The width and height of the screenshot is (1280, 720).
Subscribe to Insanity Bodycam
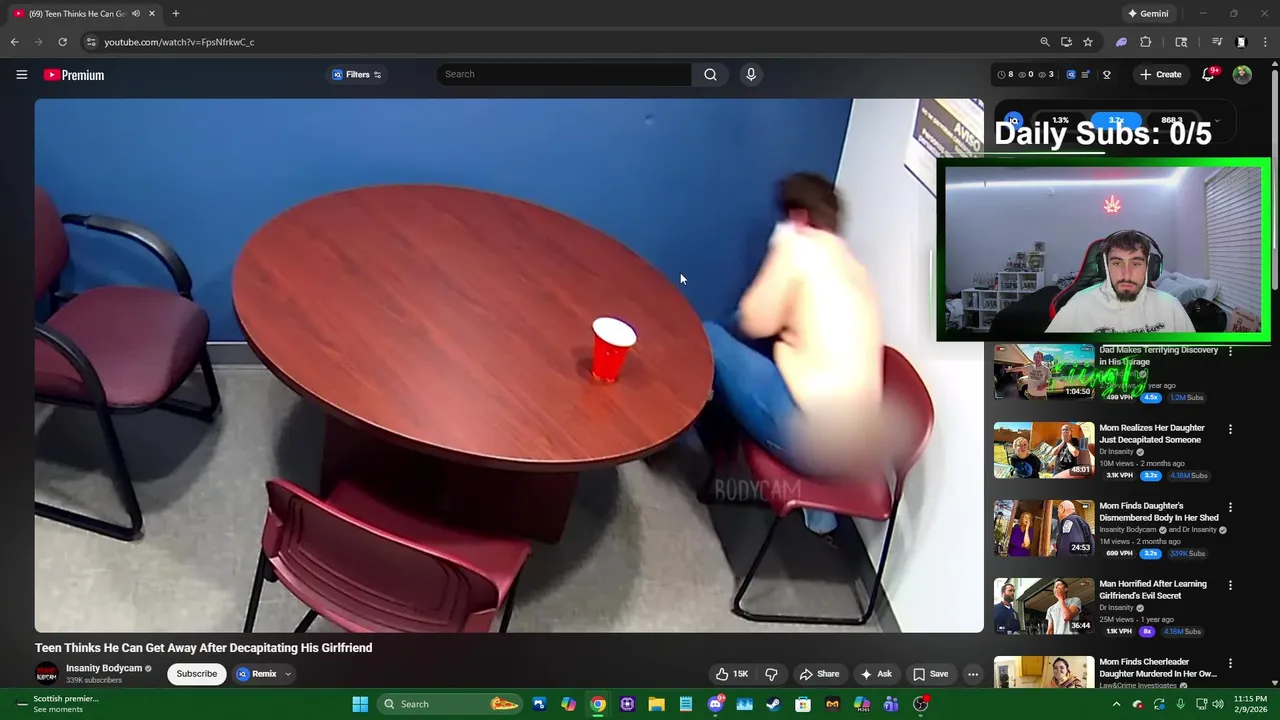click(196, 674)
